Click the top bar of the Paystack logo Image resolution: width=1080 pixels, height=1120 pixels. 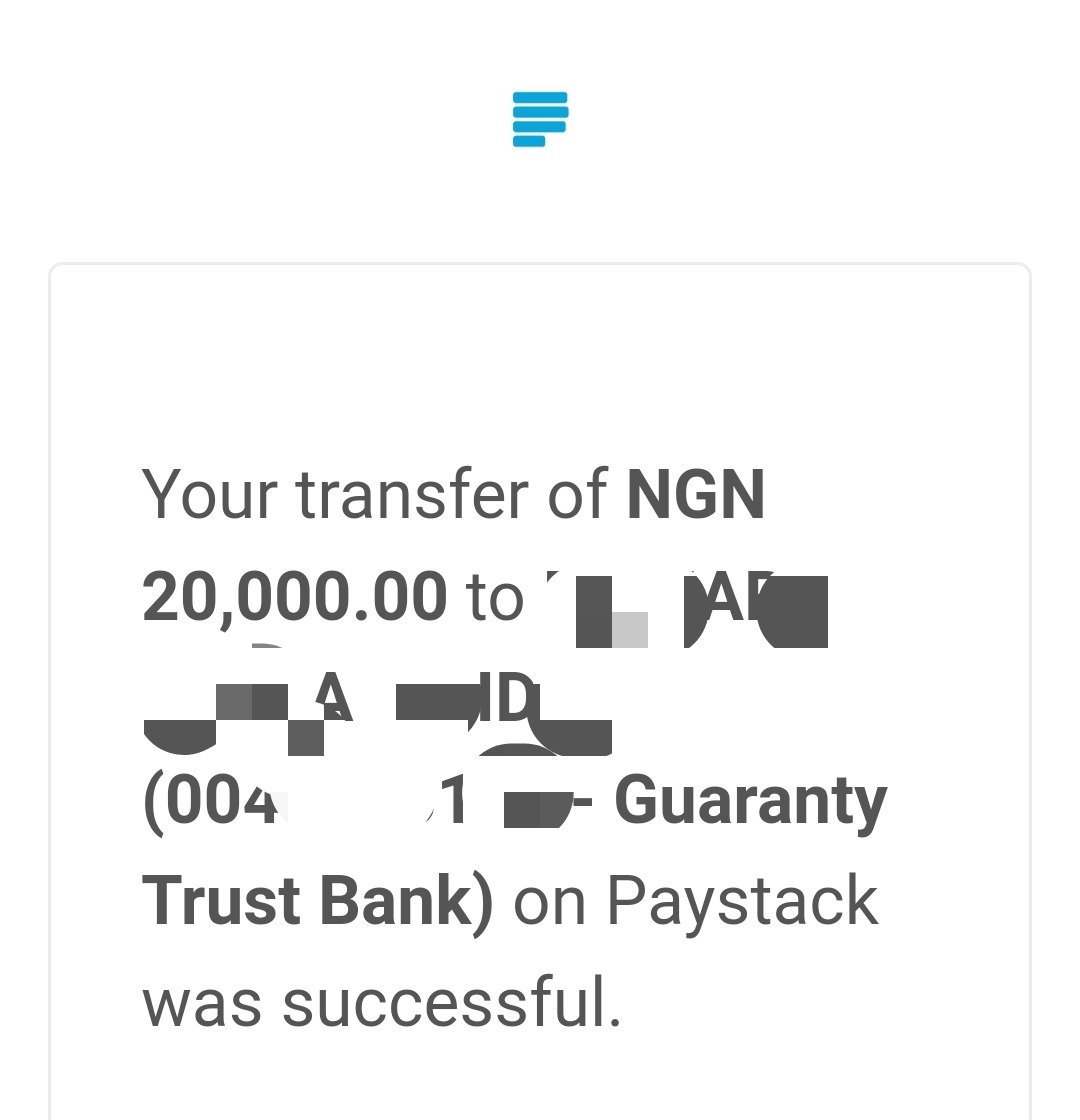[x=540, y=98]
